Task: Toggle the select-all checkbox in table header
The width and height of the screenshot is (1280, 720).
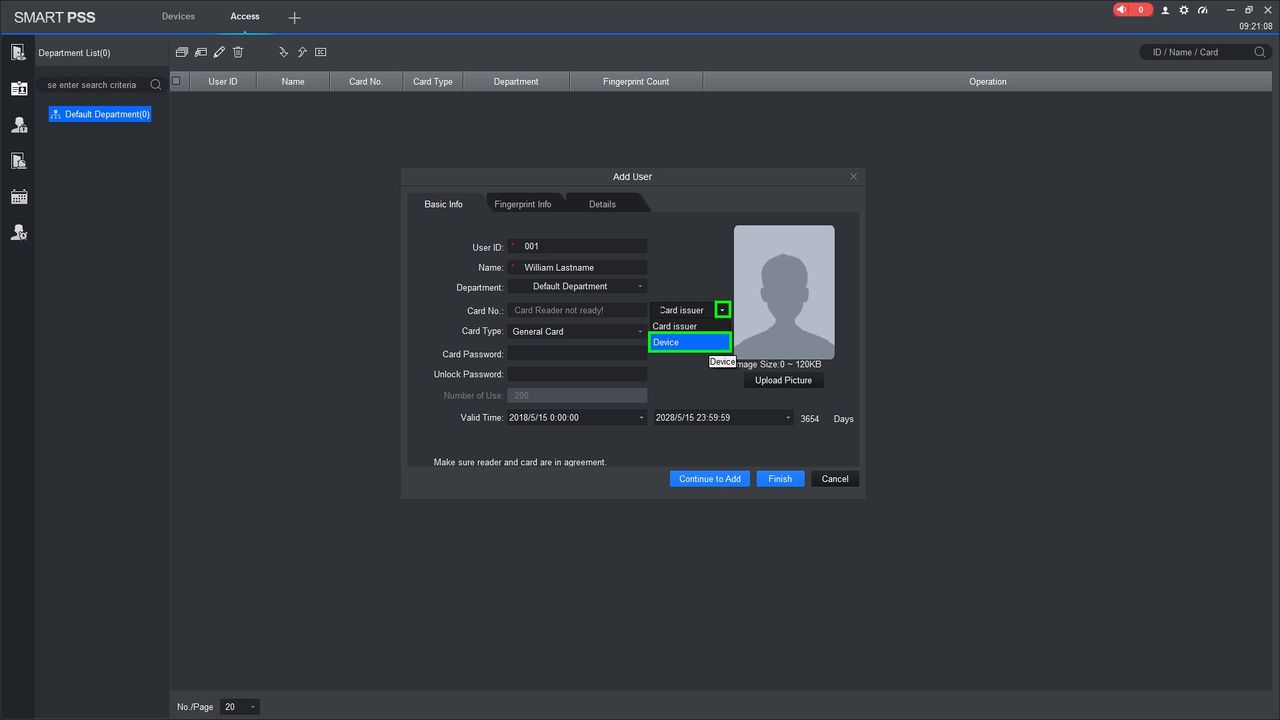Action: tap(177, 81)
